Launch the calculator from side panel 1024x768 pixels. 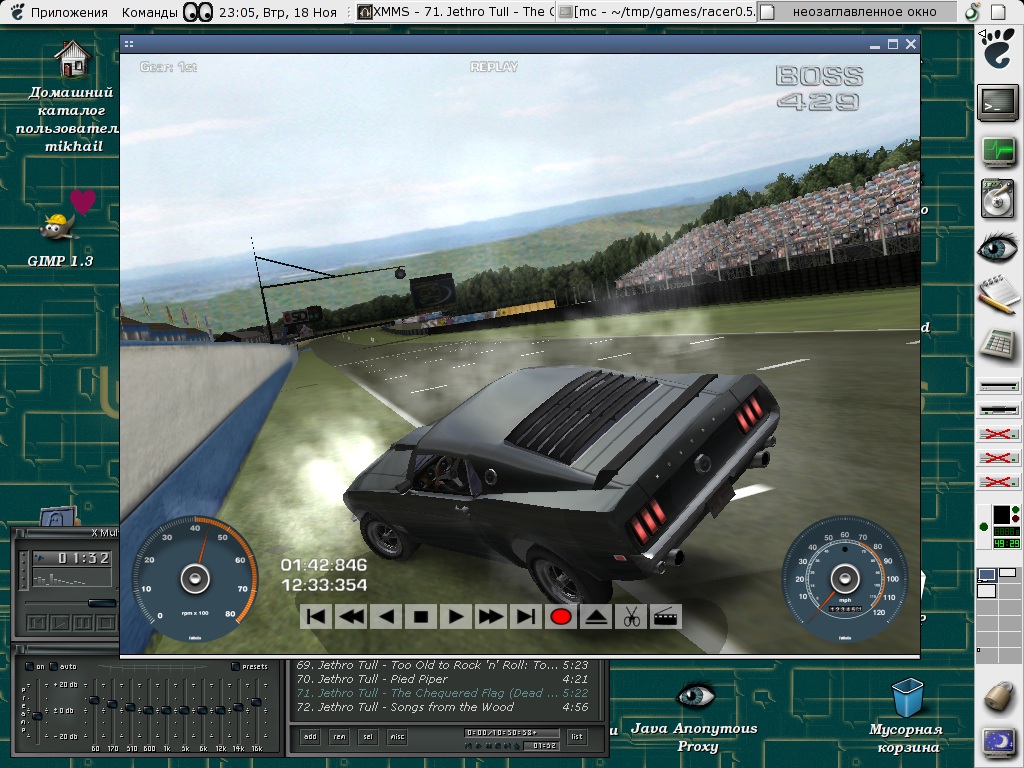(998, 344)
